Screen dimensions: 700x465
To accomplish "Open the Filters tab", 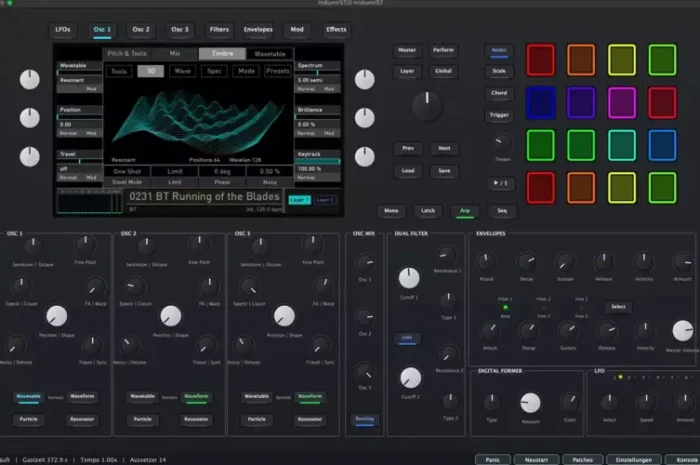I will (x=219, y=29).
